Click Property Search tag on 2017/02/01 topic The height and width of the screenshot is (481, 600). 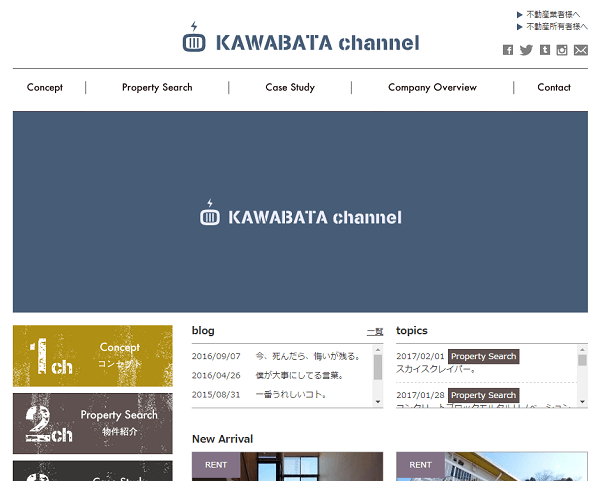tap(484, 356)
